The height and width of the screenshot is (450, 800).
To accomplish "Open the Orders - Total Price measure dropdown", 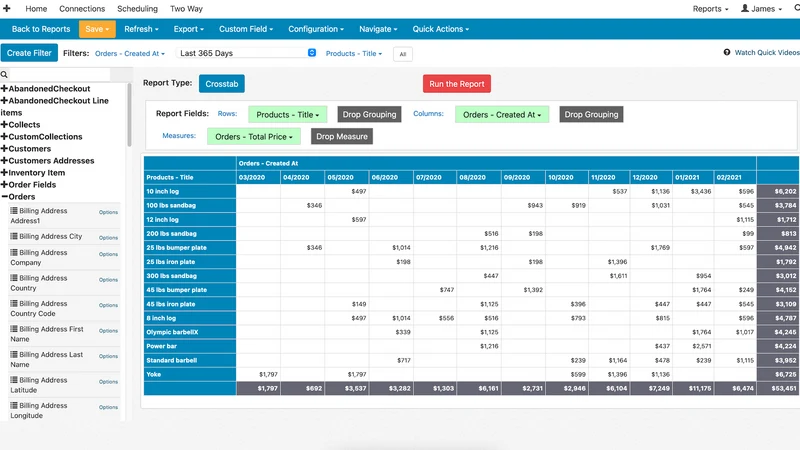I will [x=254, y=137].
